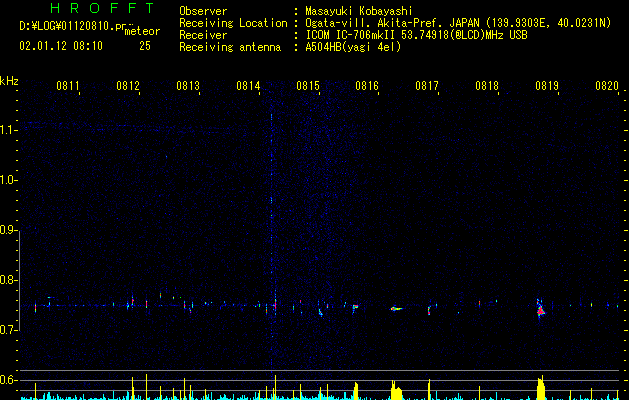This screenshot has width=629, height=400.
Task: Click the yellow power bar below the 0816 echo
Action: 396,390
